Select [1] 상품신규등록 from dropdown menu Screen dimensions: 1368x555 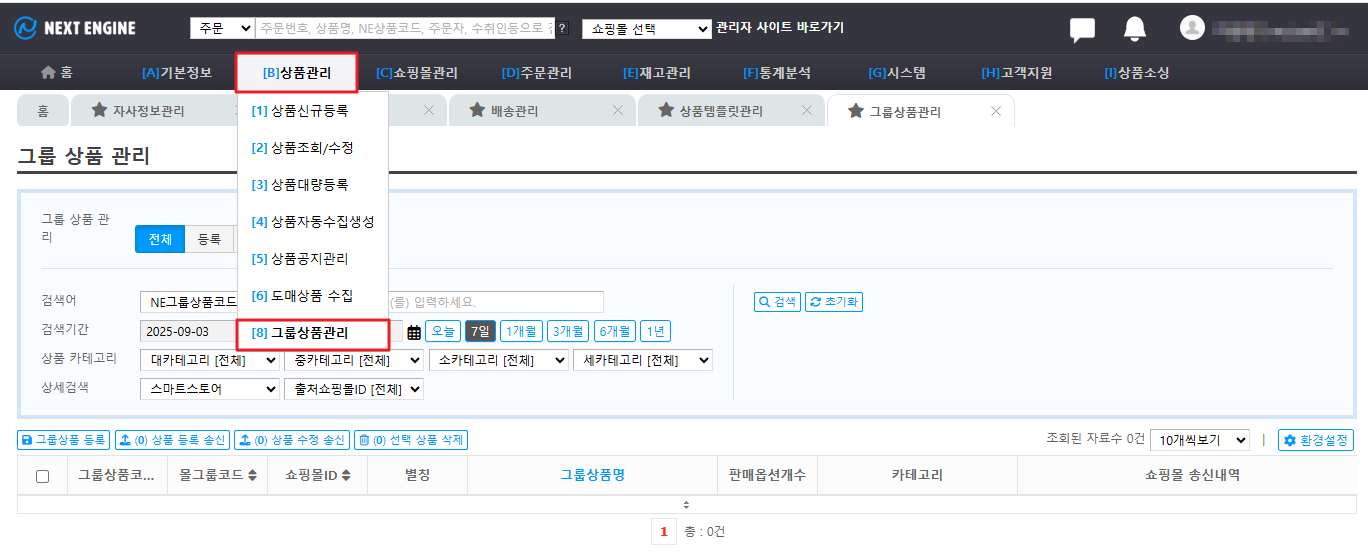pos(312,110)
